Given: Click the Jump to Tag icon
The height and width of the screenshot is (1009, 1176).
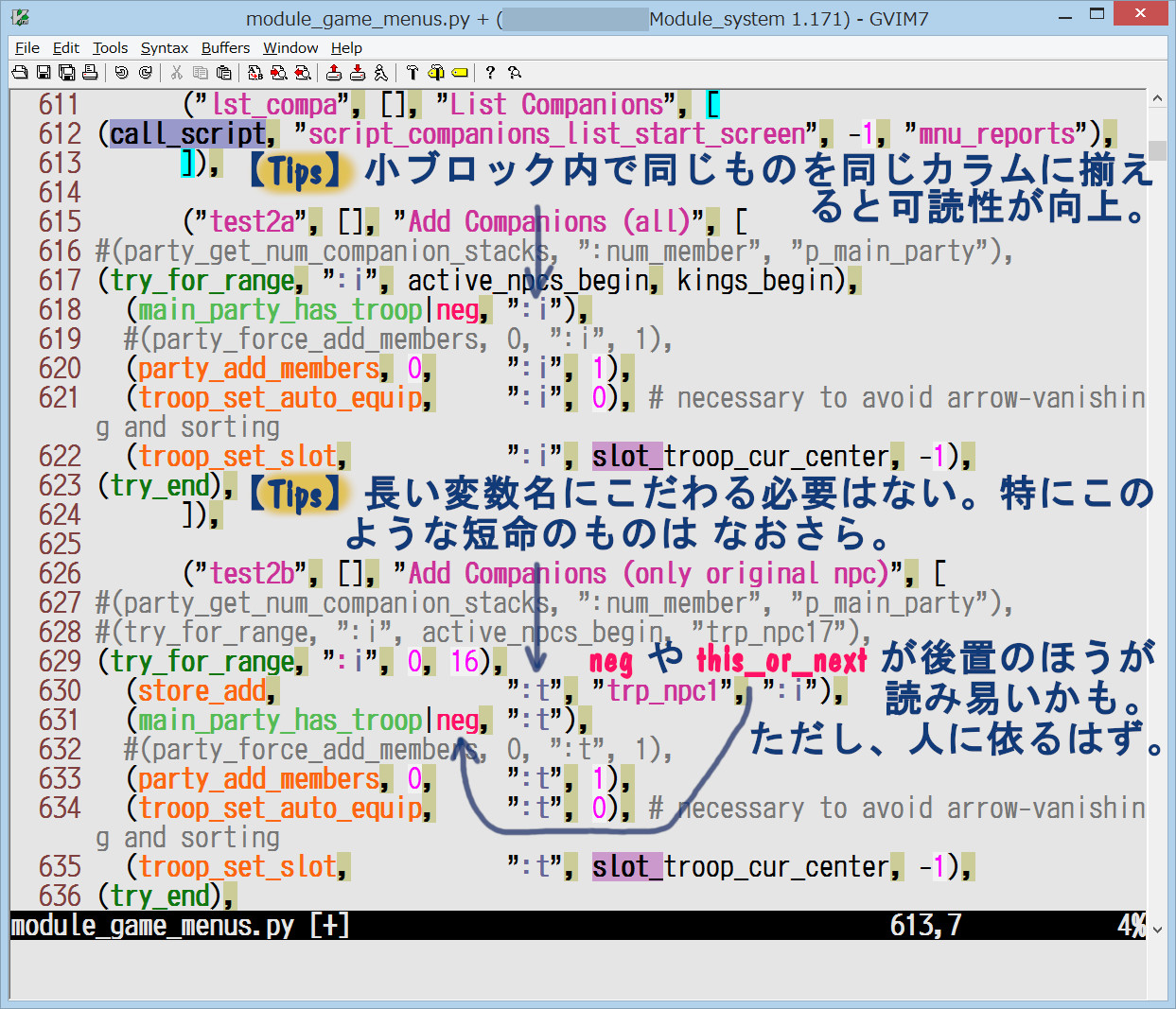Looking at the screenshot, I should click(459, 72).
